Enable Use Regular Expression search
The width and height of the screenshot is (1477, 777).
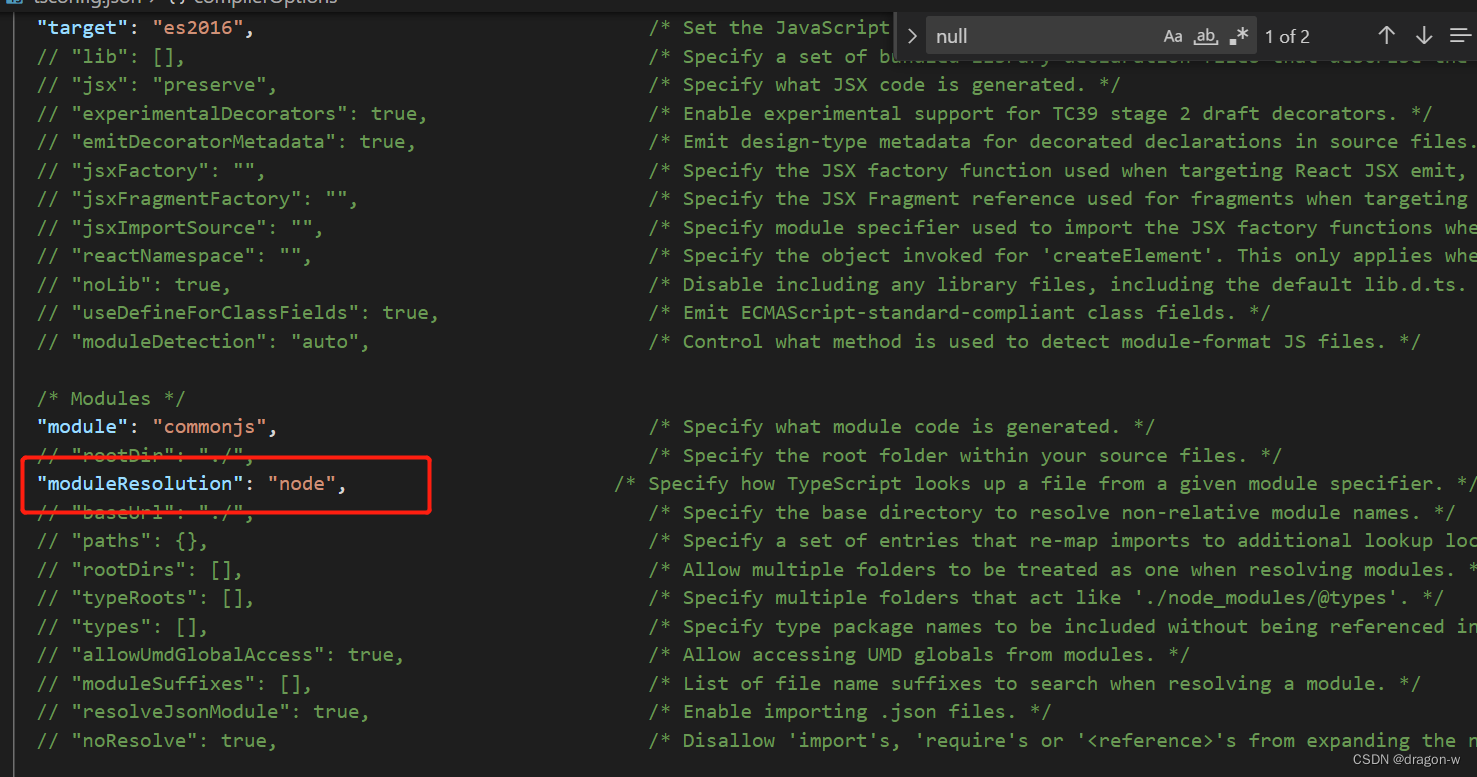1239,34
